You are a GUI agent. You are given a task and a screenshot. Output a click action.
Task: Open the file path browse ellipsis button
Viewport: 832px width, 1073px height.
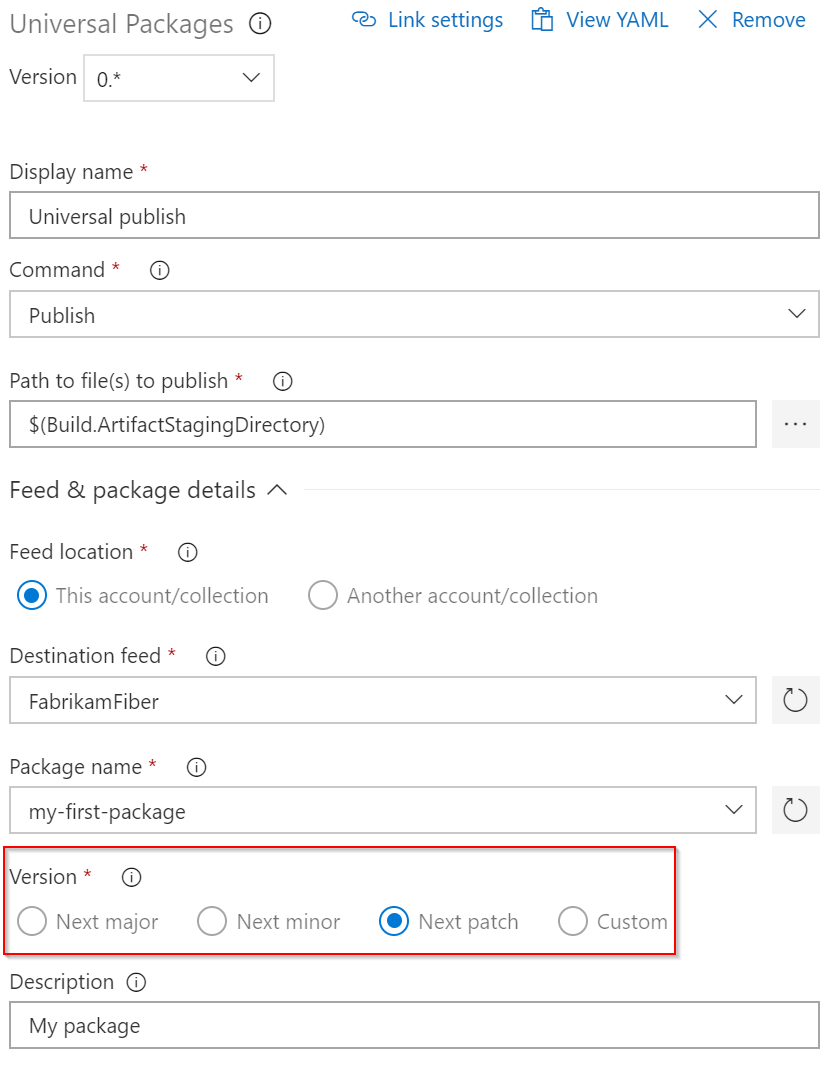(x=795, y=424)
